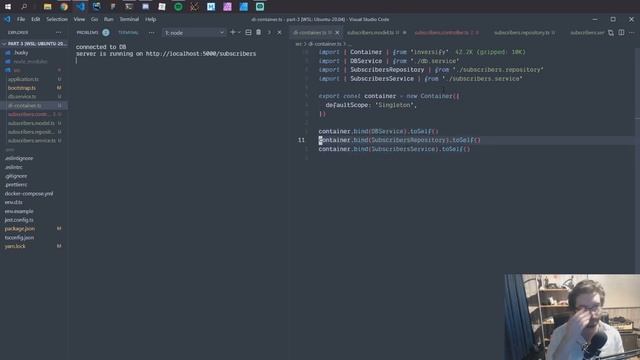Collapse the PART 3 workspace folder section
Screen dimensions: 640x360
(34, 44)
